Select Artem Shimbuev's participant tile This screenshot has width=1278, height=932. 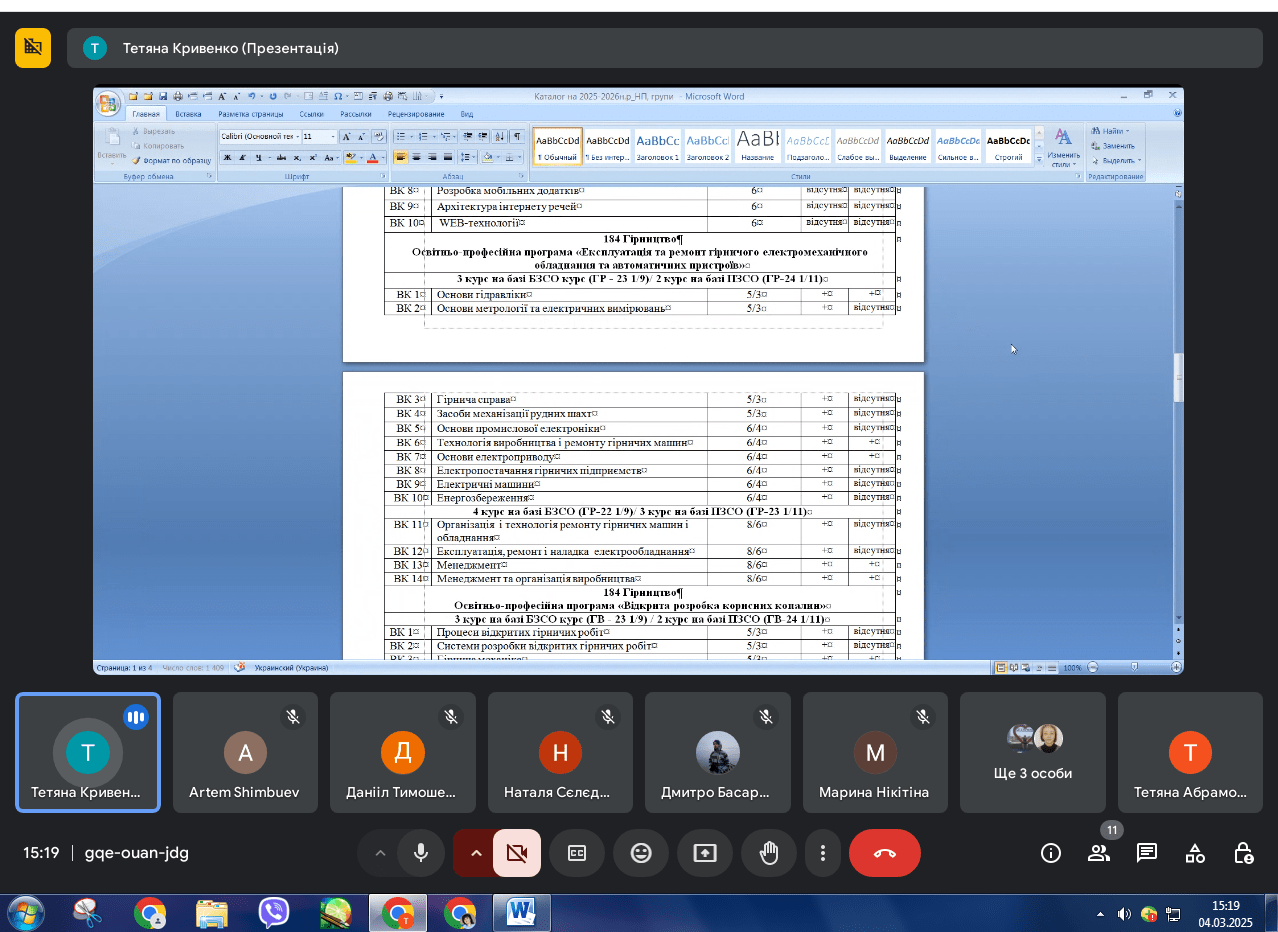tap(245, 752)
